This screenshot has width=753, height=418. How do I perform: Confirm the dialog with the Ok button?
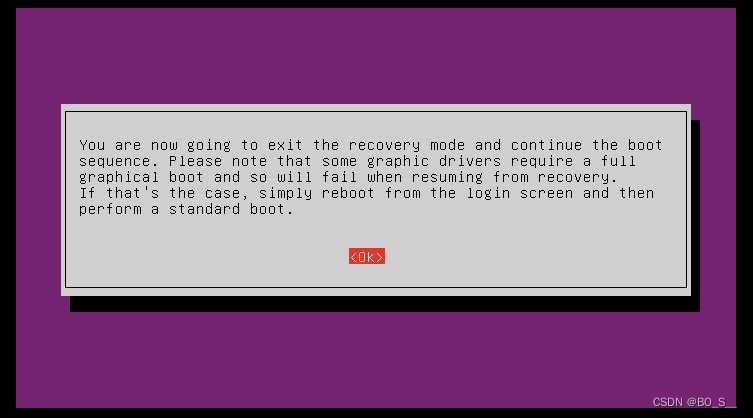pyautogui.click(x=367, y=257)
